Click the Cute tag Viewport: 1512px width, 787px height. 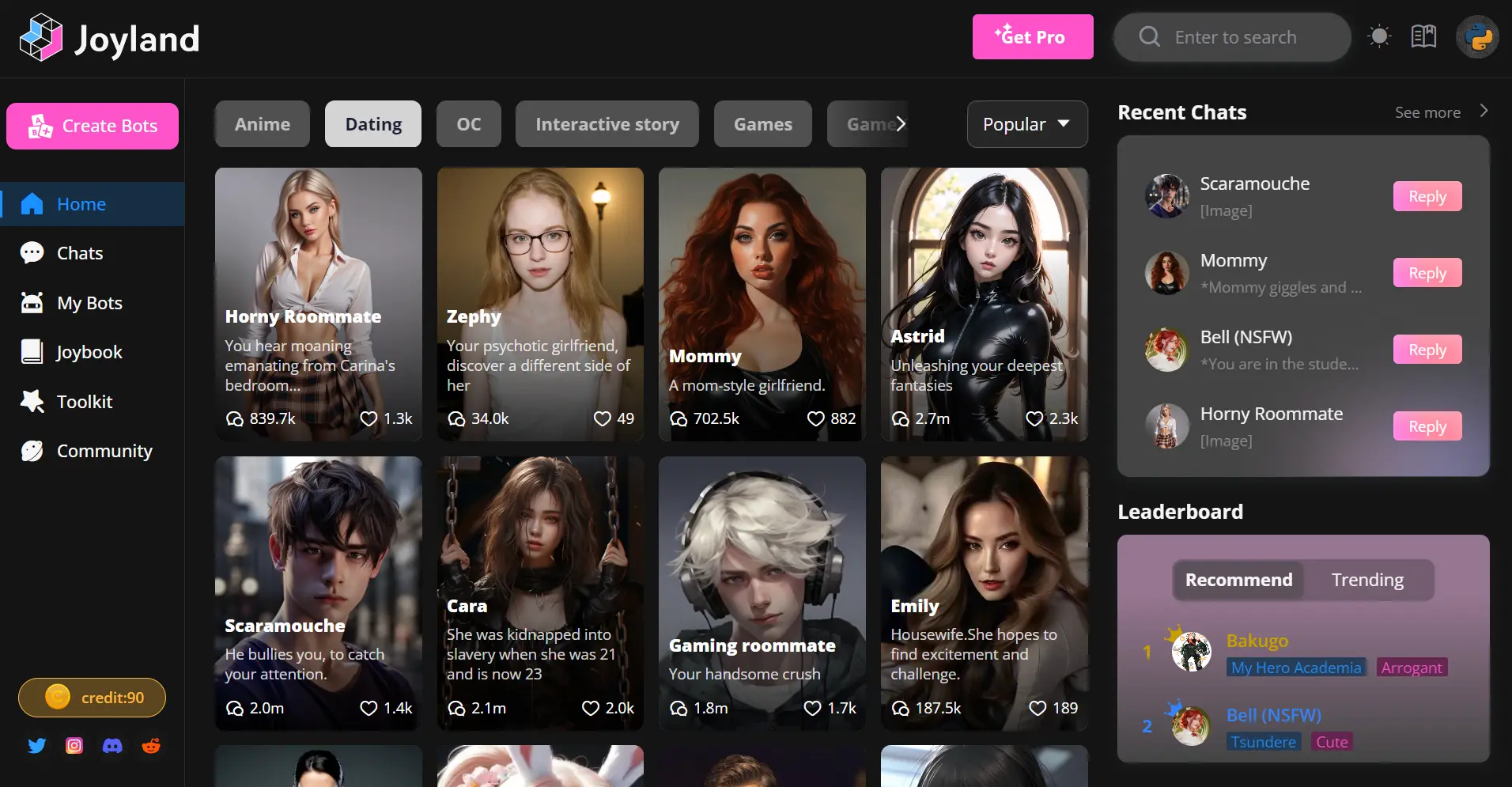[x=1332, y=742]
